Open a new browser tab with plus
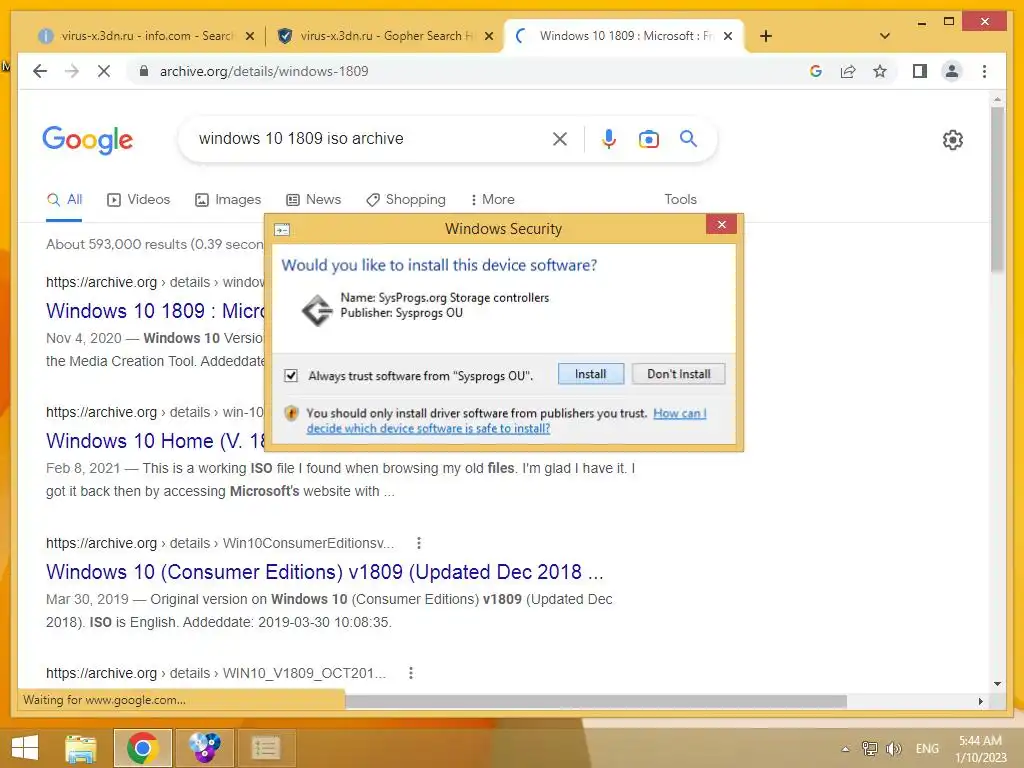Viewport: 1024px width, 768px height. pos(766,36)
